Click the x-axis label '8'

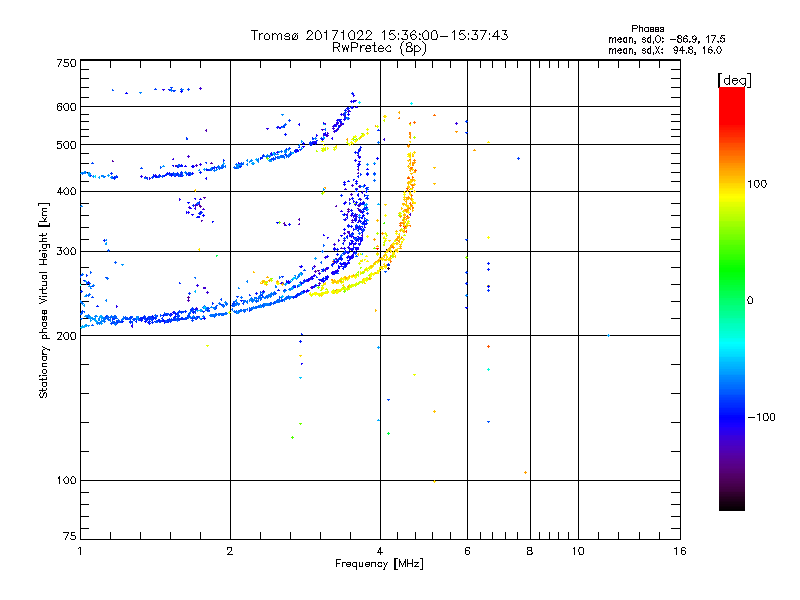point(530,551)
